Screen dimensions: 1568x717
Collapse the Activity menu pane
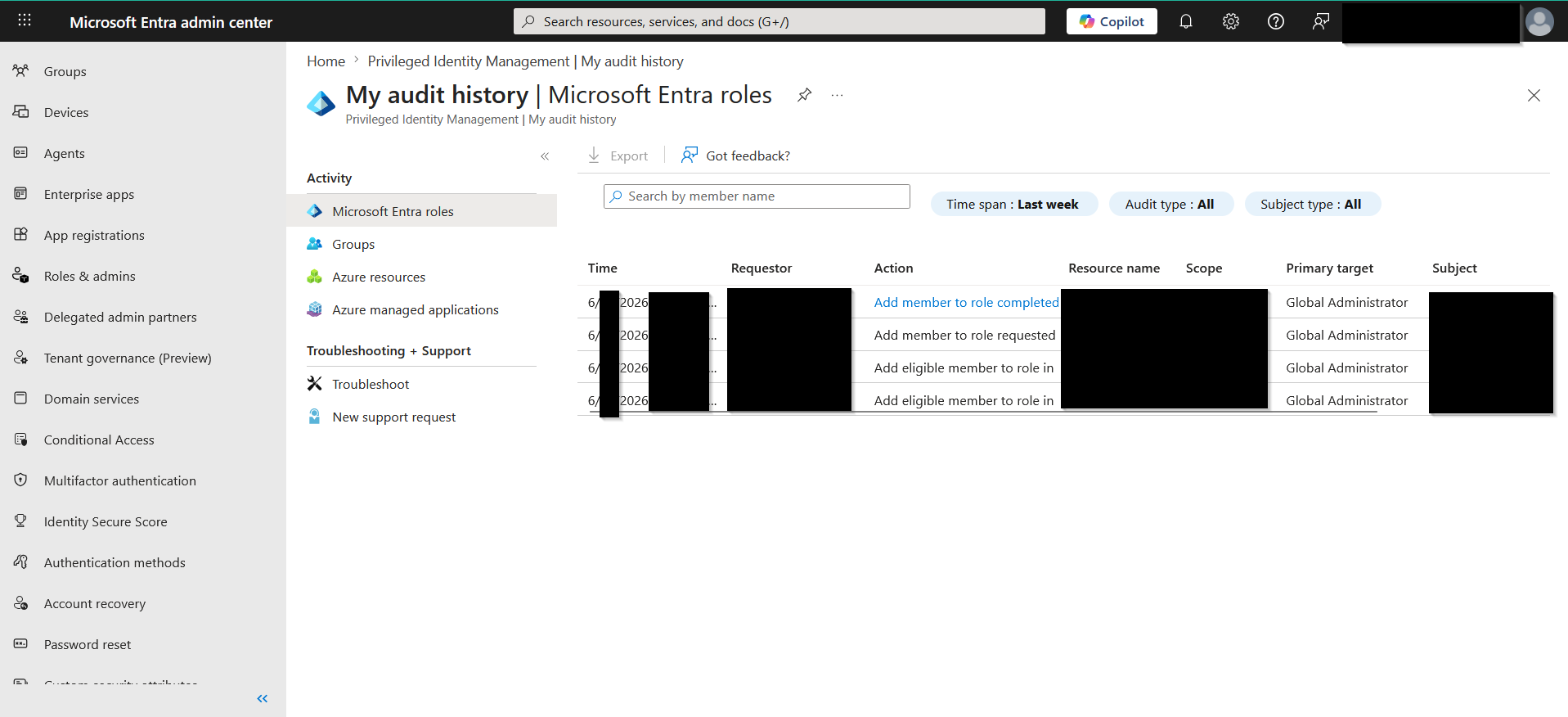click(545, 156)
